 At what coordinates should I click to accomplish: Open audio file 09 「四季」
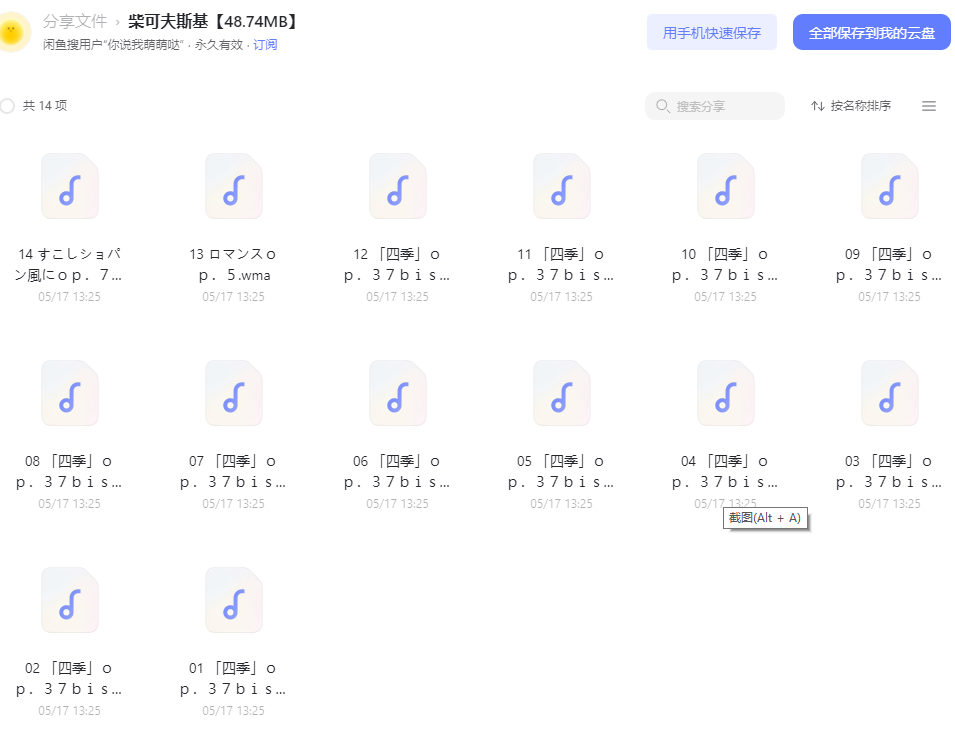coord(890,186)
